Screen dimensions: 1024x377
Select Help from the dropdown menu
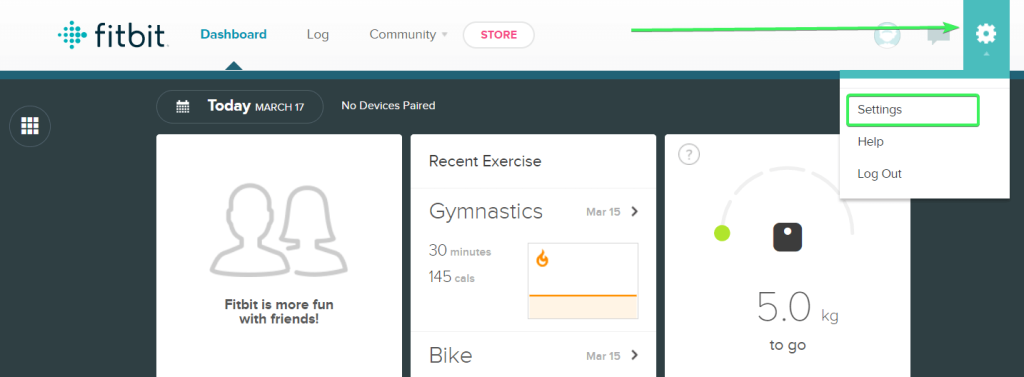click(x=871, y=142)
